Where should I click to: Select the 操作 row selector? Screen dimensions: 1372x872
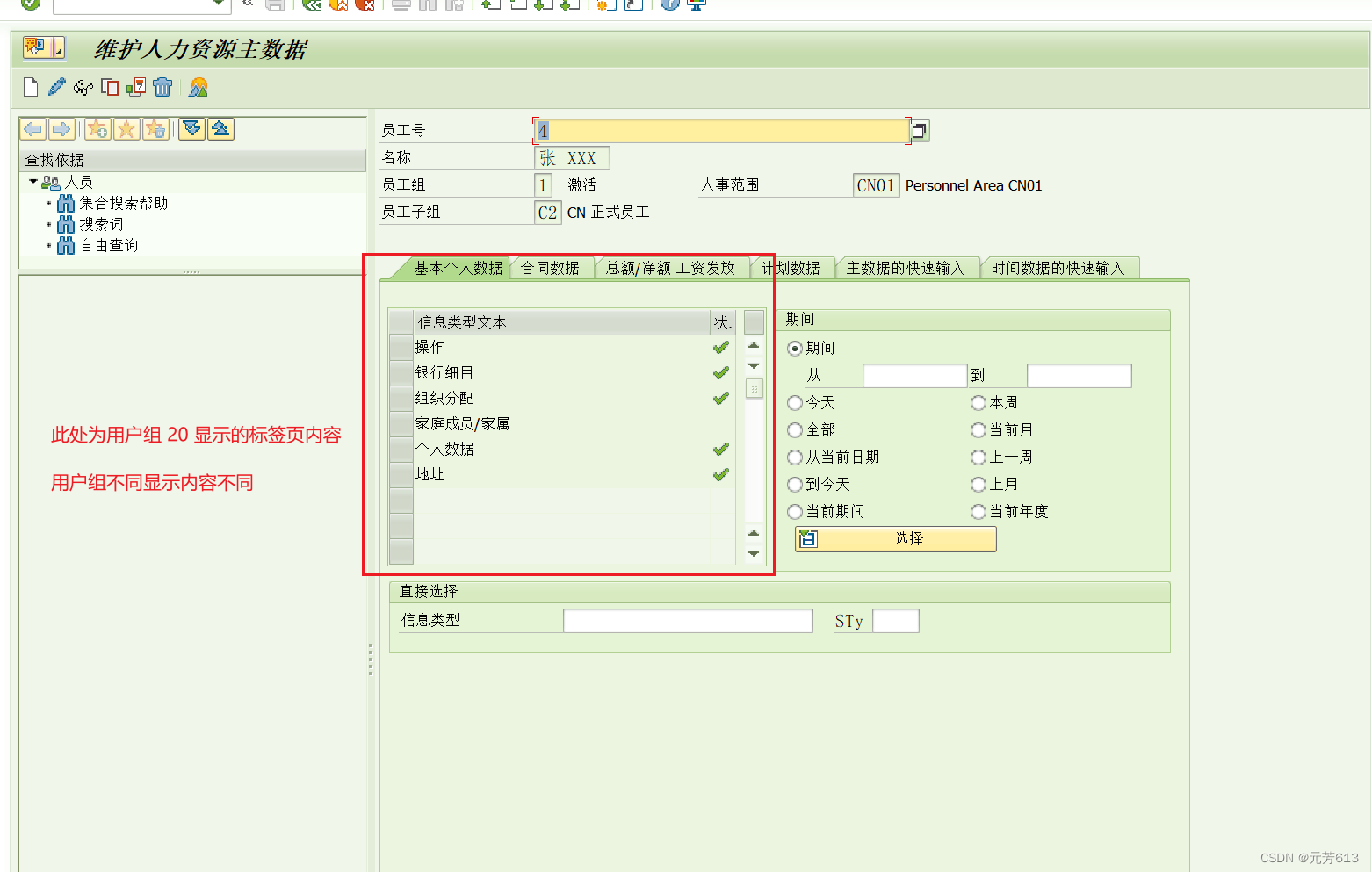click(x=401, y=348)
